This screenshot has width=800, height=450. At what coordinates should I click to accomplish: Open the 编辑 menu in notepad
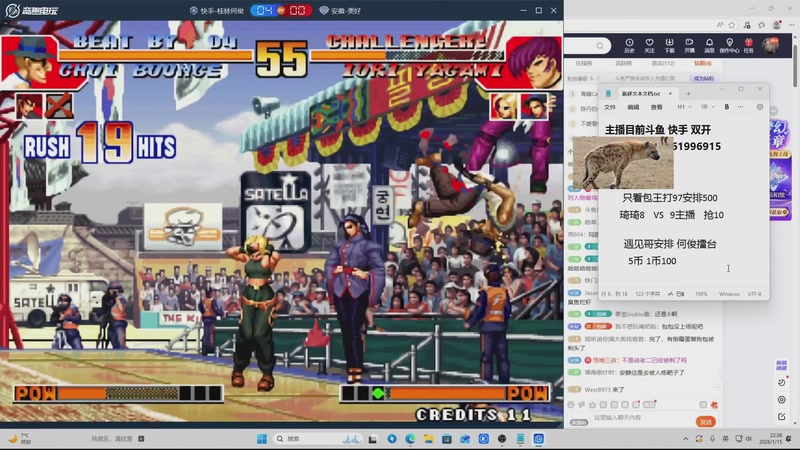pyautogui.click(x=633, y=107)
